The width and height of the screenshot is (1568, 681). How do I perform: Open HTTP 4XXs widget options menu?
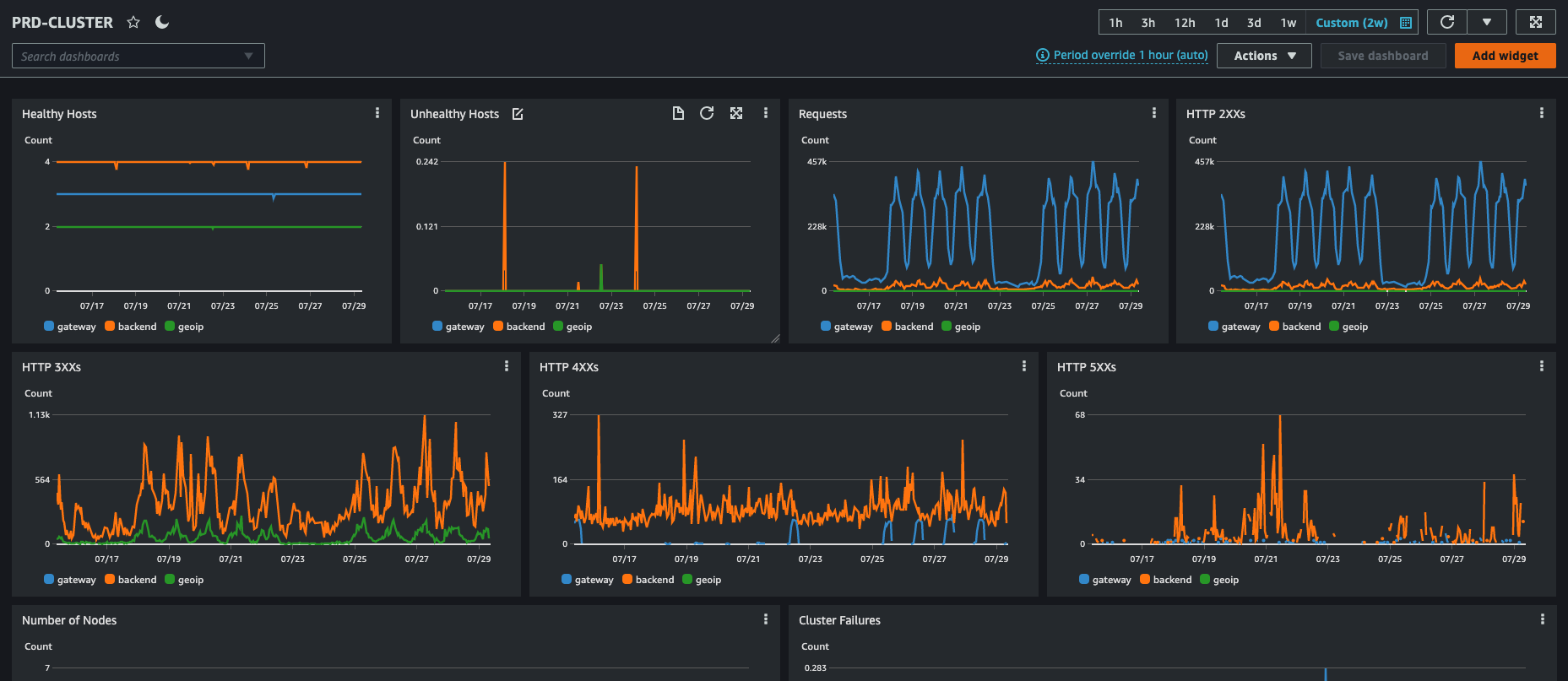pyautogui.click(x=1024, y=366)
